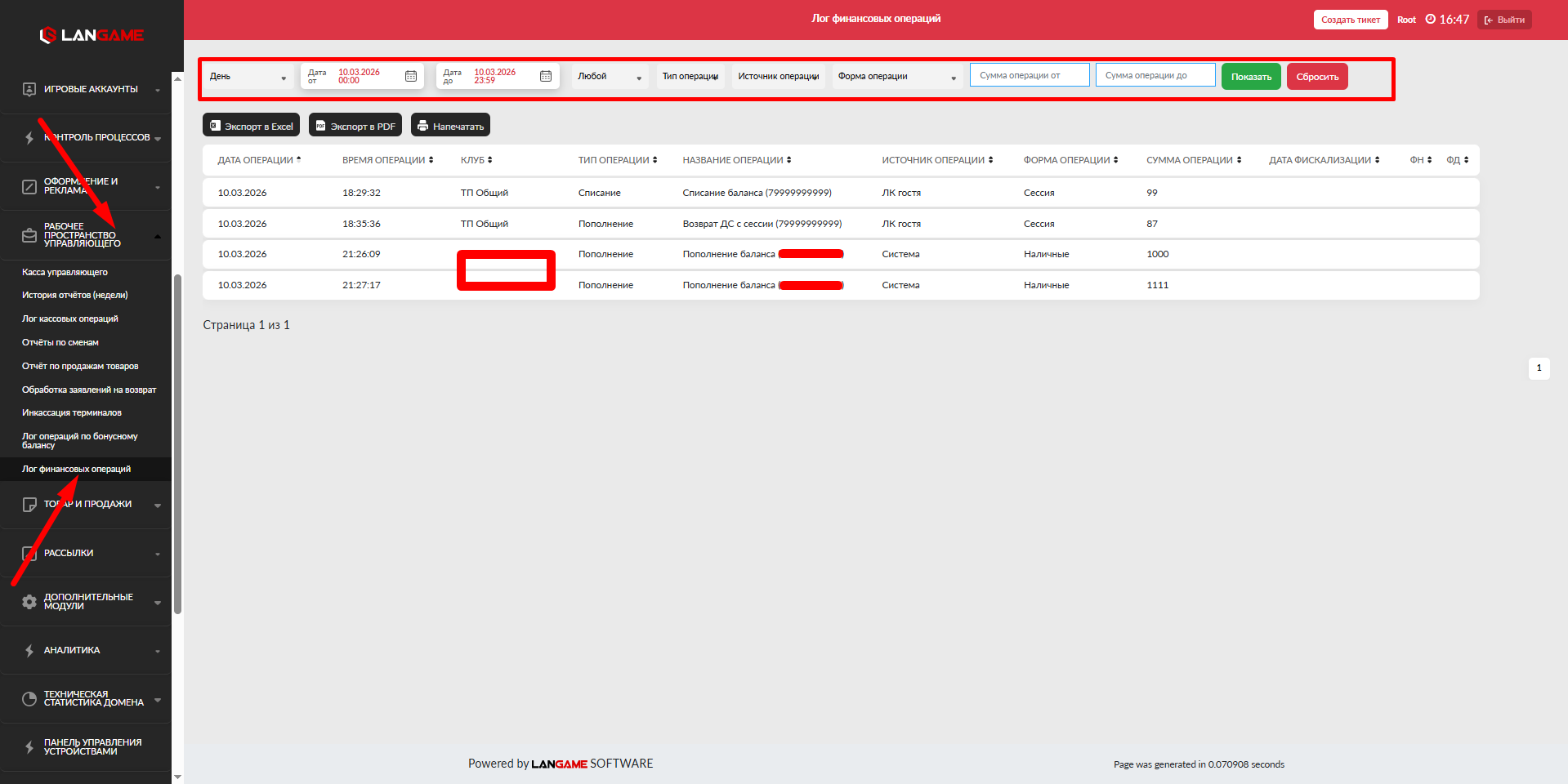Focus the Сумма операции от field
1568x784 pixels.
(x=1029, y=75)
